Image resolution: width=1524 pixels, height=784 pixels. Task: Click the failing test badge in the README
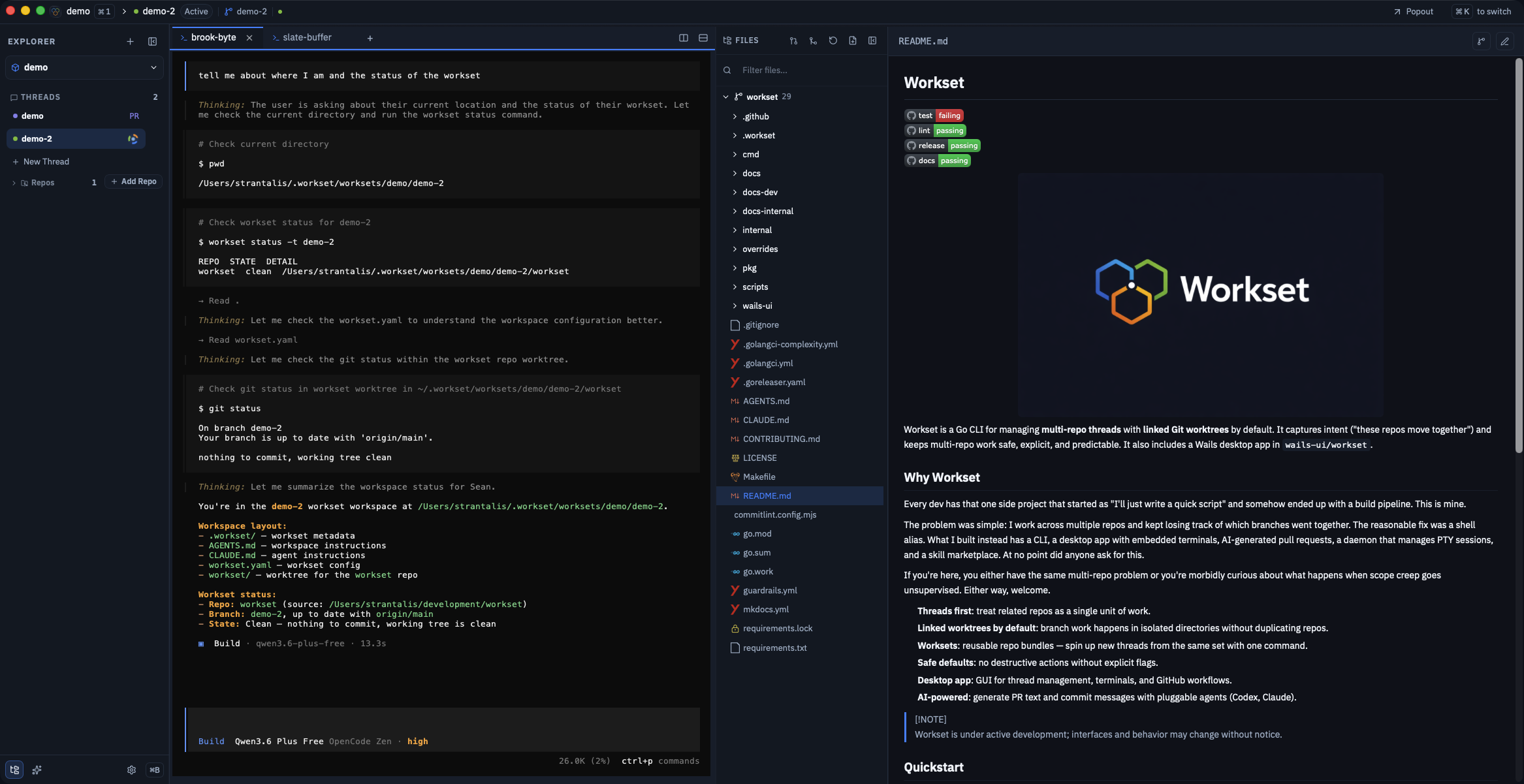tap(934, 115)
